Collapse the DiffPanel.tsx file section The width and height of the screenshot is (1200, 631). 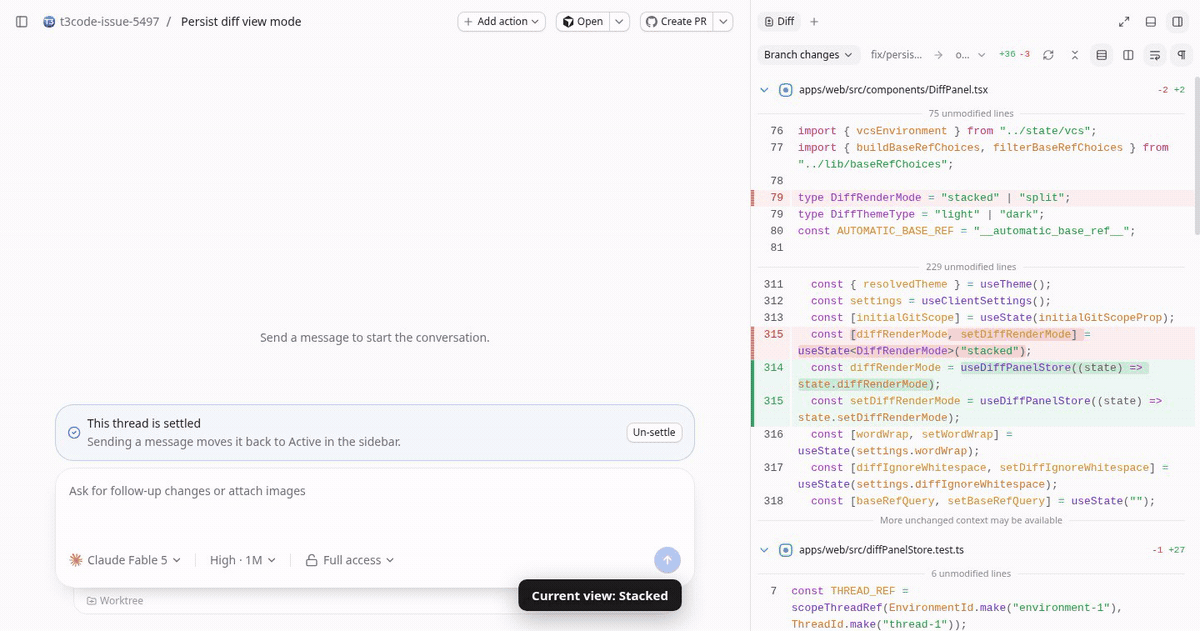click(x=764, y=90)
